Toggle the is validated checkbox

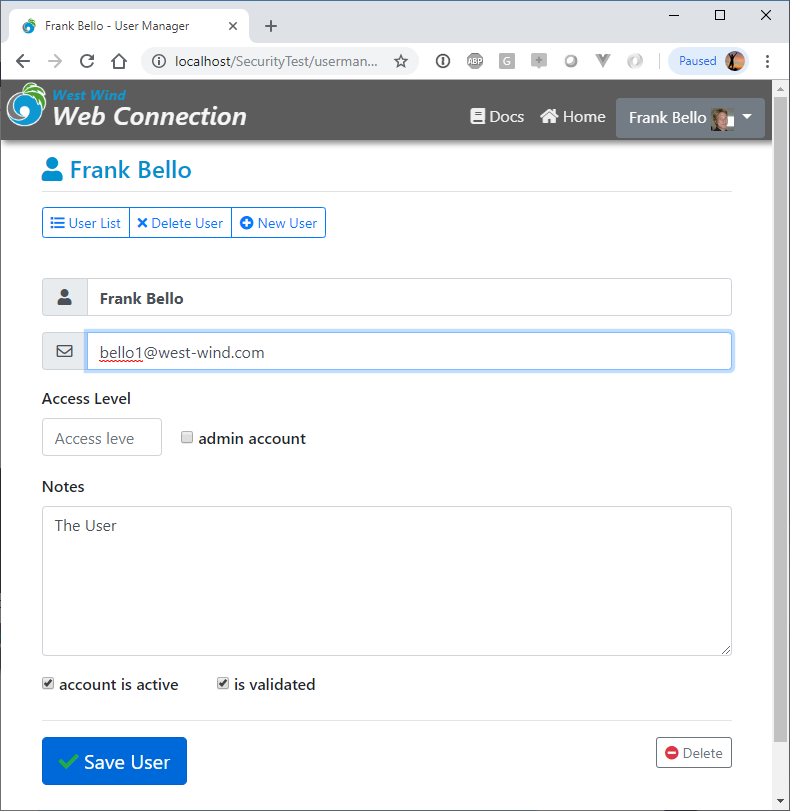pyautogui.click(x=223, y=684)
